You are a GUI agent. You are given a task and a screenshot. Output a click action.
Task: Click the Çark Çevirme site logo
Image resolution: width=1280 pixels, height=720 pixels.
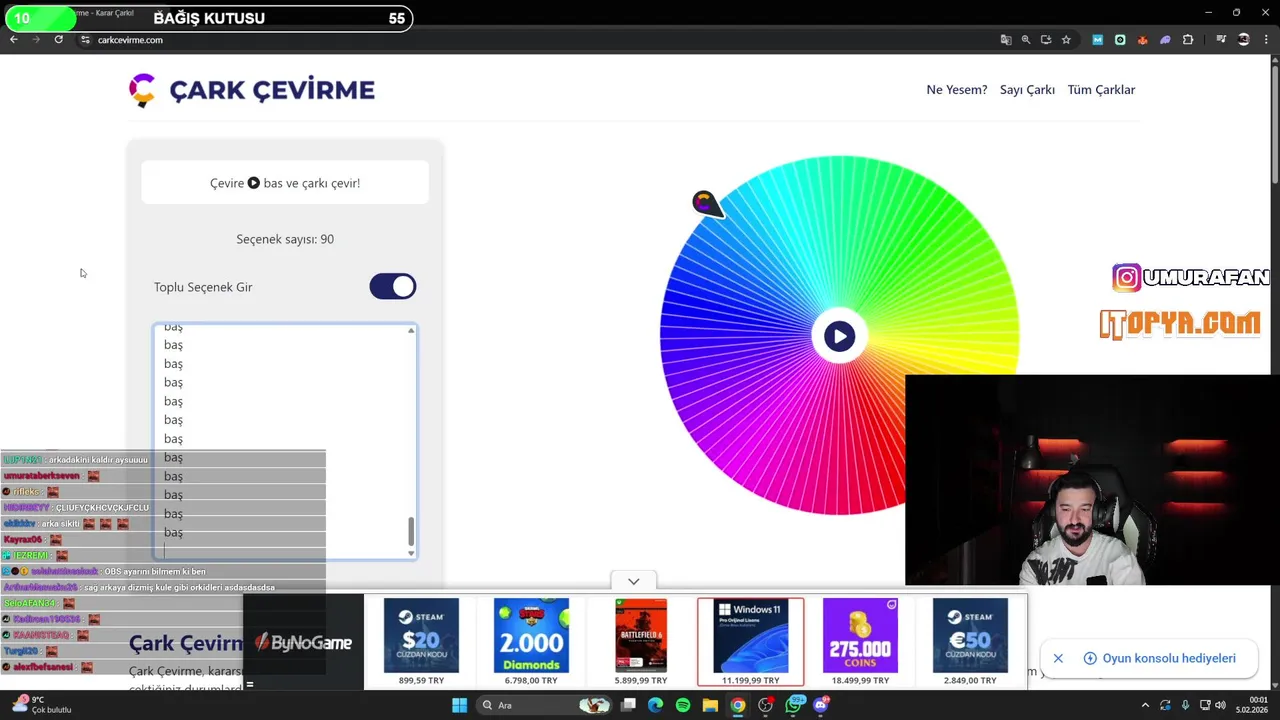point(252,90)
